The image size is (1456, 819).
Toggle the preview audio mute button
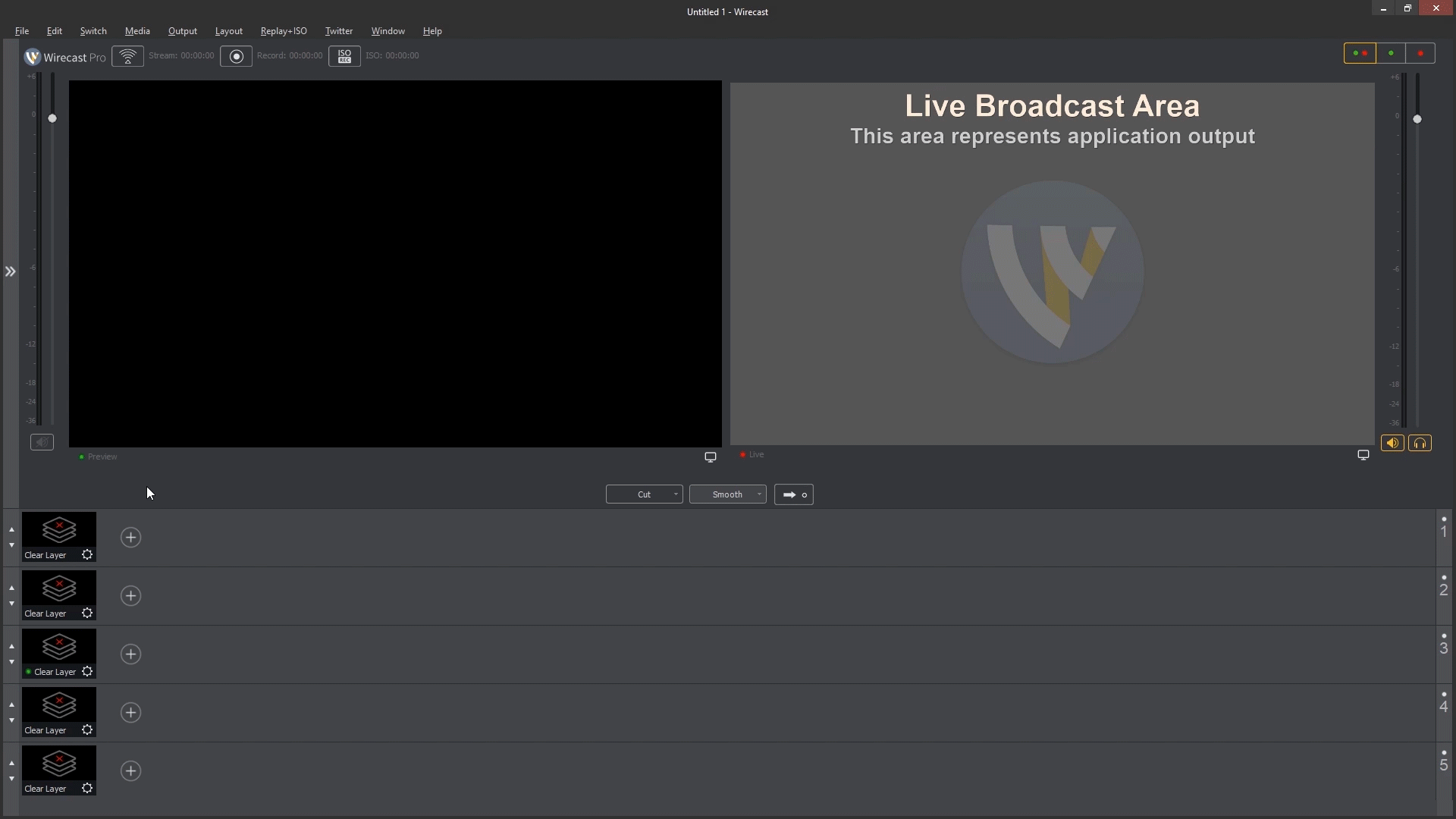[42, 442]
